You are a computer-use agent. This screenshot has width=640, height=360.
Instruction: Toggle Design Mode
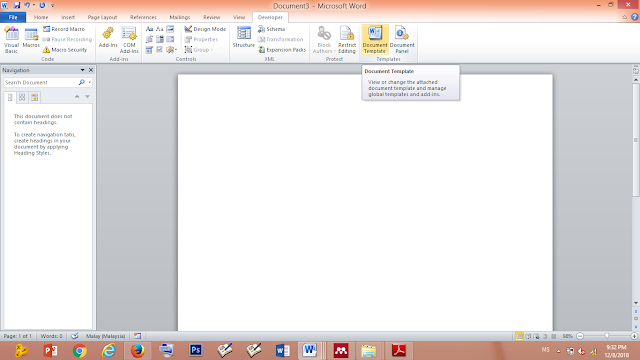205,29
